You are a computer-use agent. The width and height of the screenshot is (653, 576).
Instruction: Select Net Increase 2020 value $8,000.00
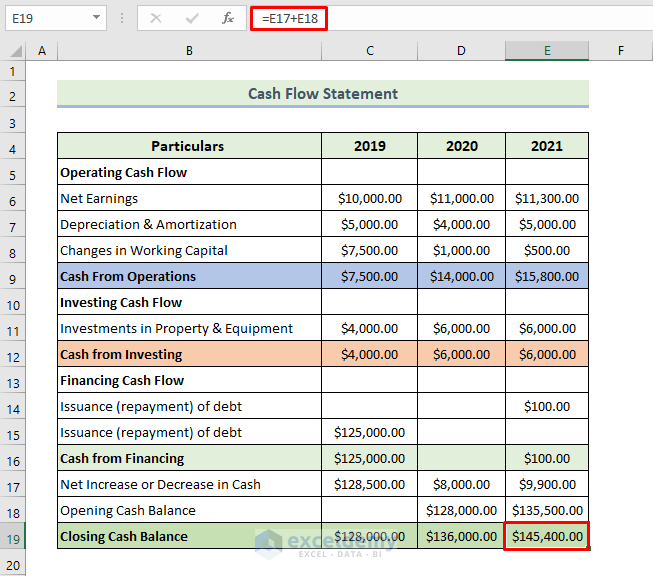461,484
